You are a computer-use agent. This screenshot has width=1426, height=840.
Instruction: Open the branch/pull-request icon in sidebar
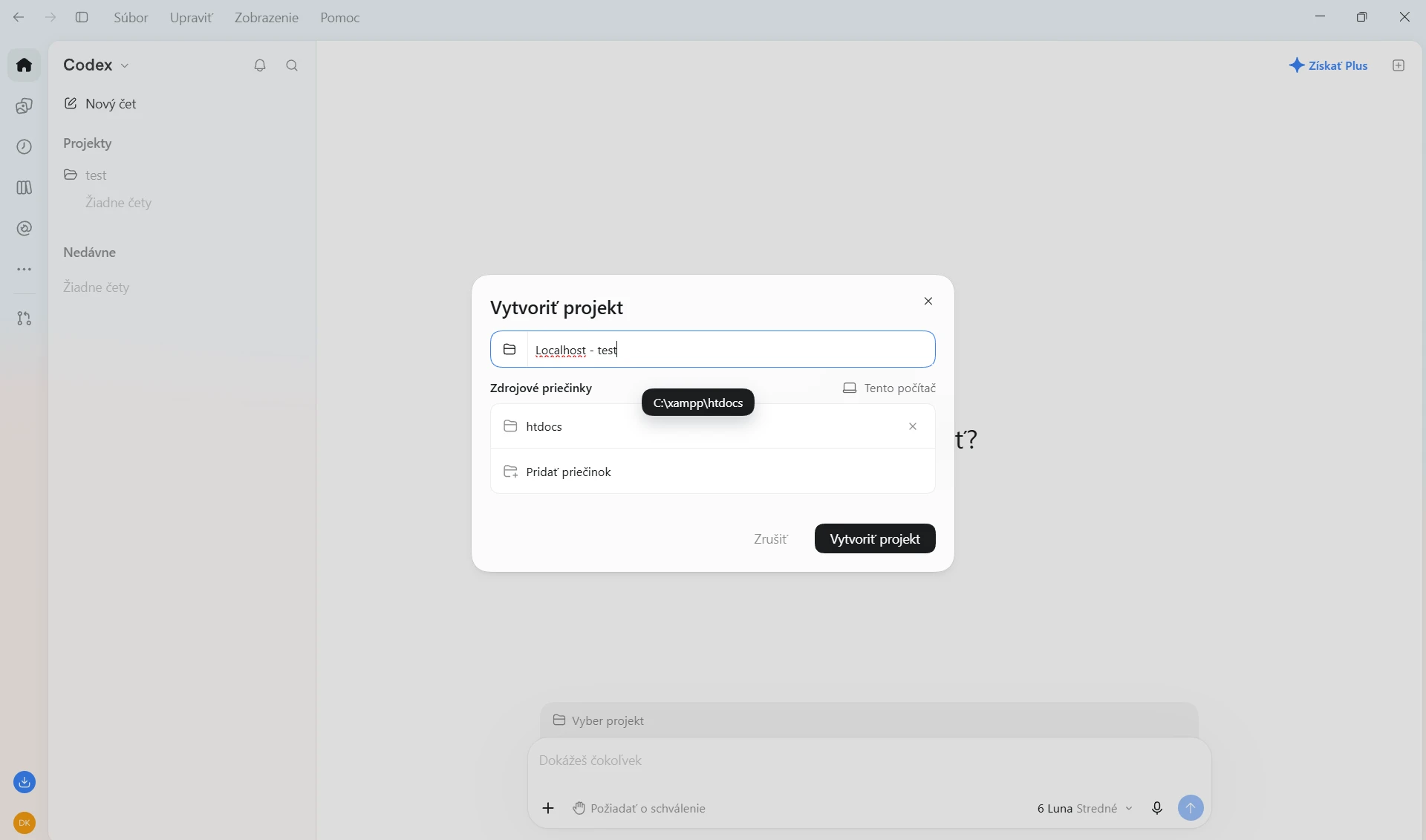pyautogui.click(x=25, y=319)
